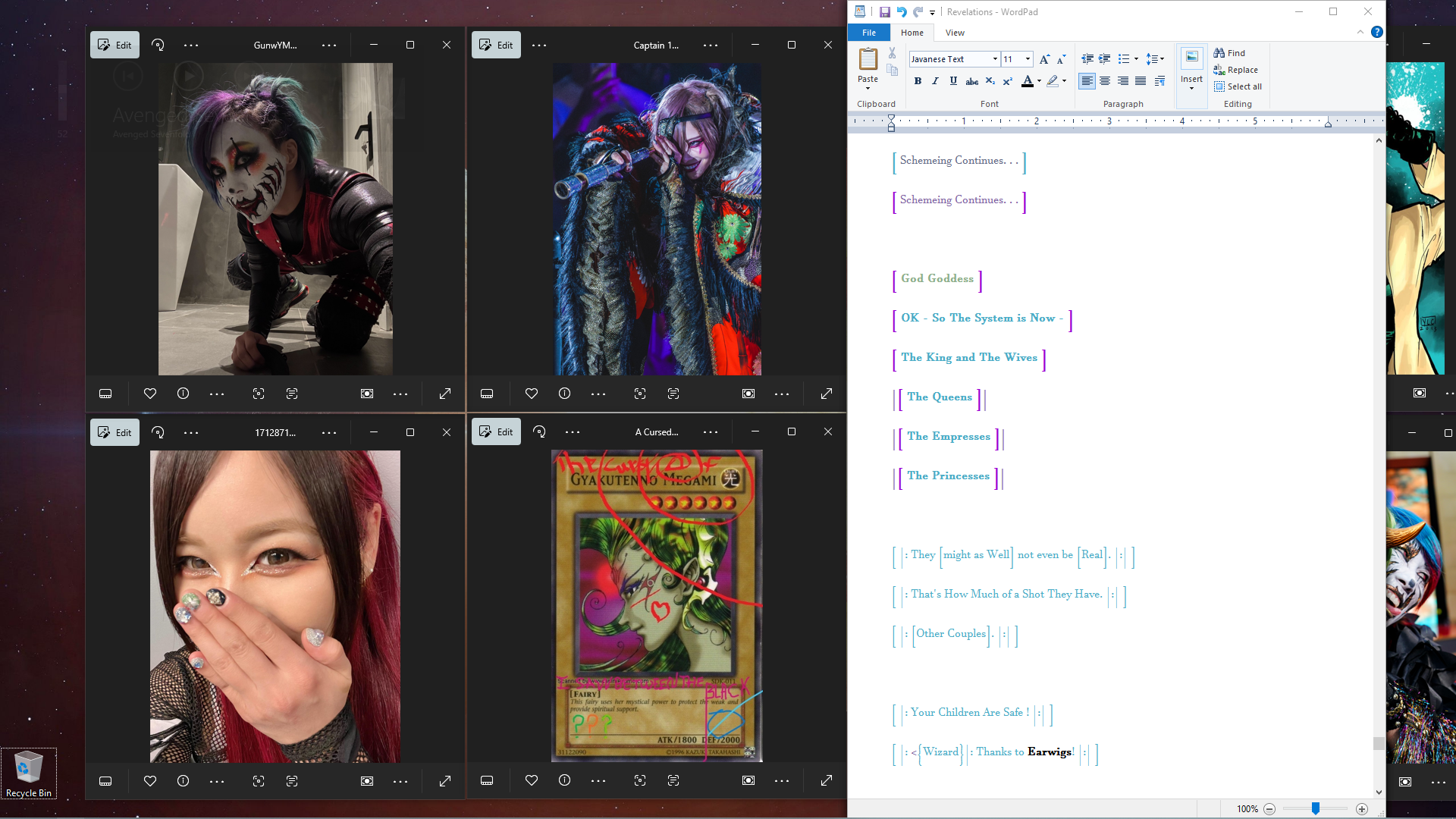The width and height of the screenshot is (1456, 819).
Task: Zoom to fit in A Cursed photo window
Action: coord(748,780)
